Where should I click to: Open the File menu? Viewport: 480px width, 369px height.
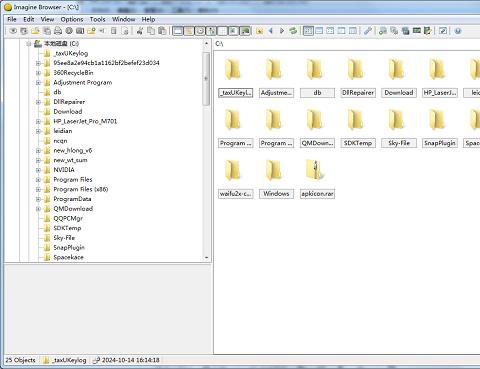pyautogui.click(x=12, y=19)
